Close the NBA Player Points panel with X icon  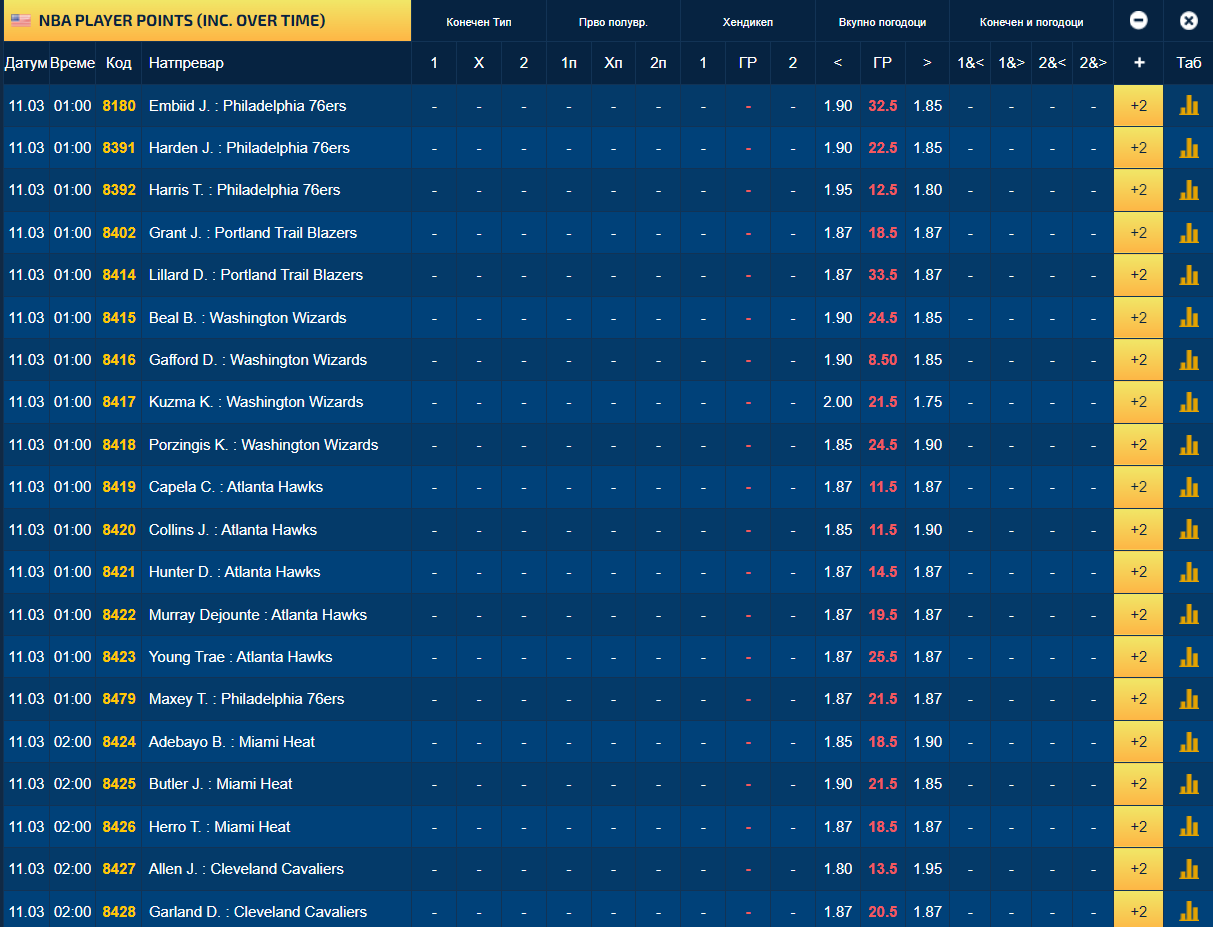(1188, 20)
